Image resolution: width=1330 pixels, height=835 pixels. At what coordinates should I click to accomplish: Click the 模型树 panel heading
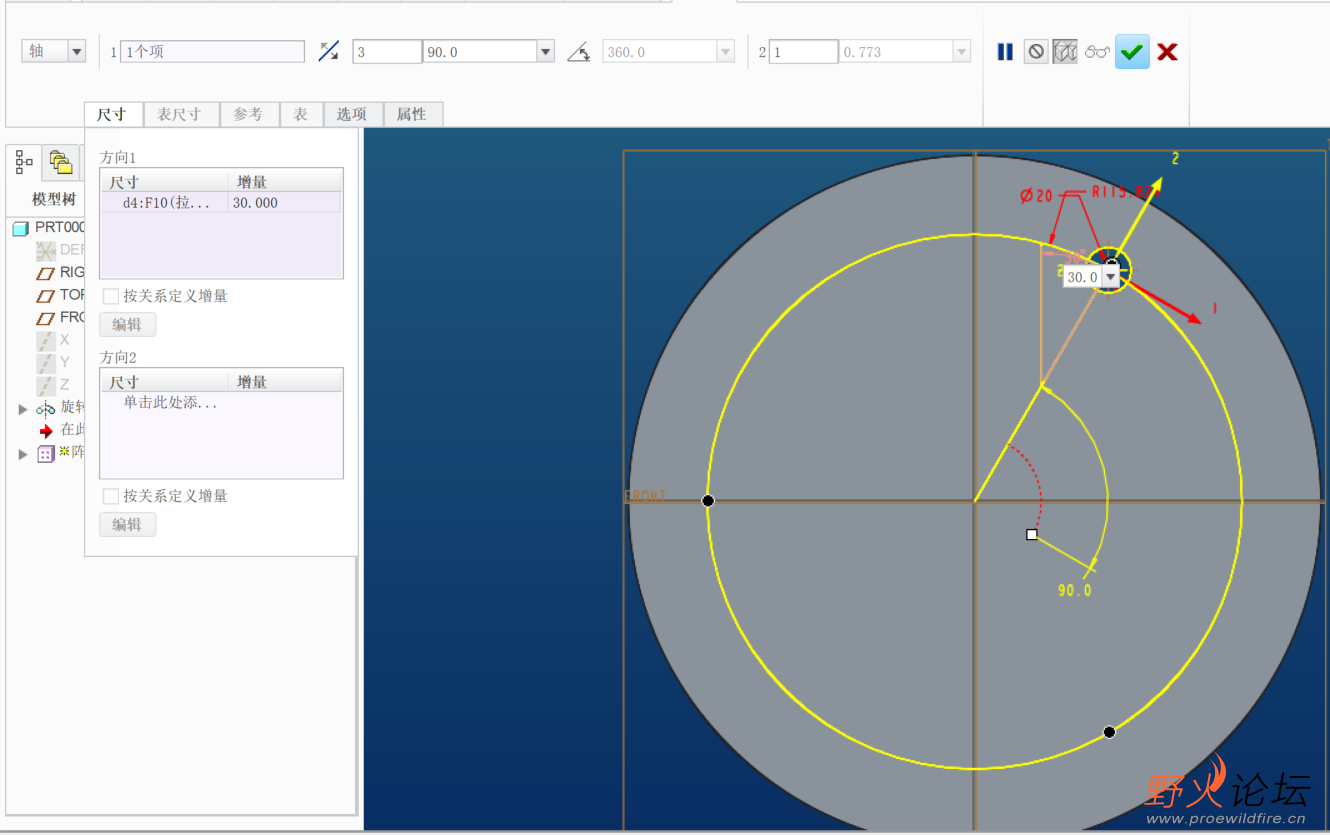[54, 199]
